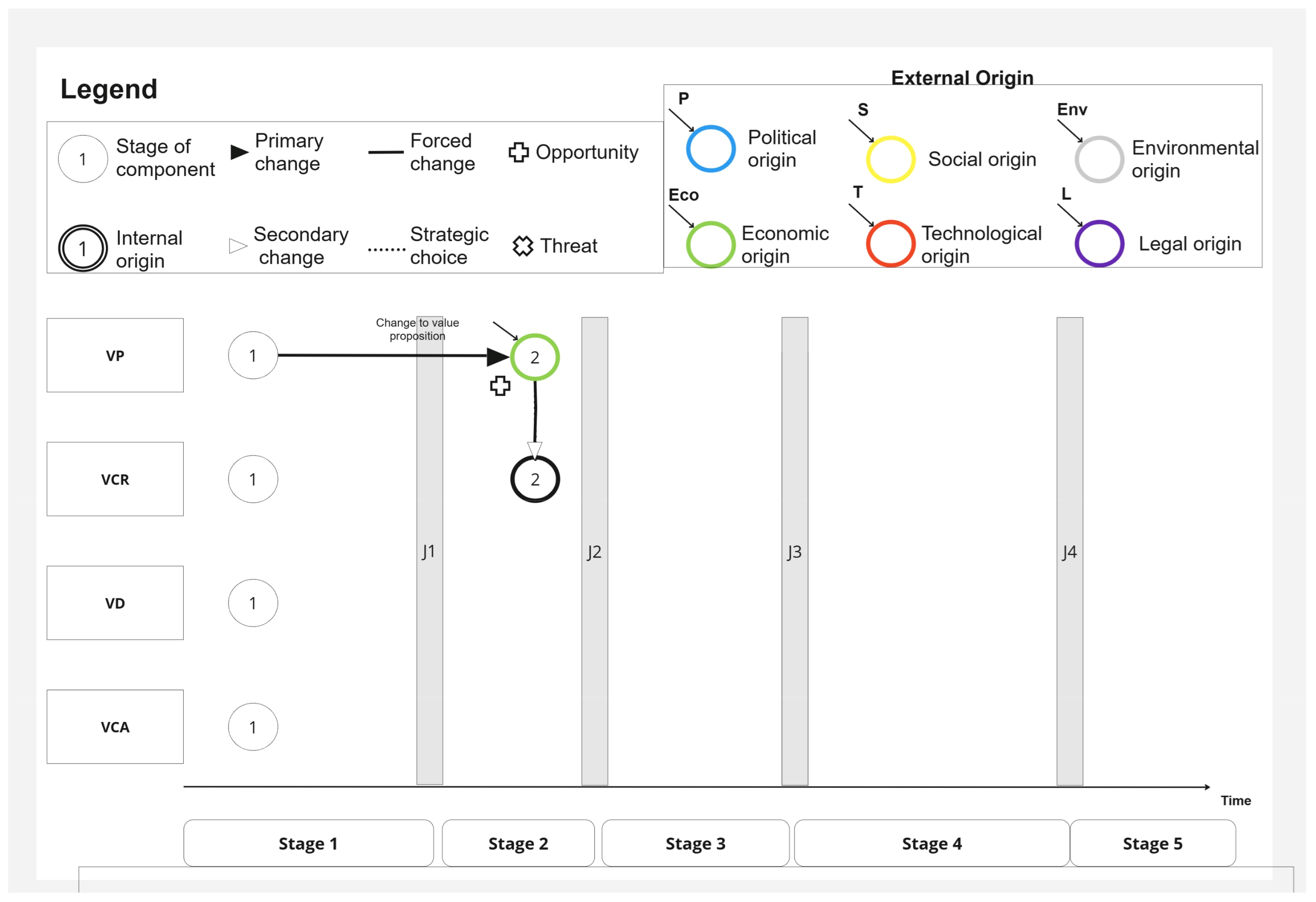Click the bold Internal origin circle in legend

pos(83,248)
